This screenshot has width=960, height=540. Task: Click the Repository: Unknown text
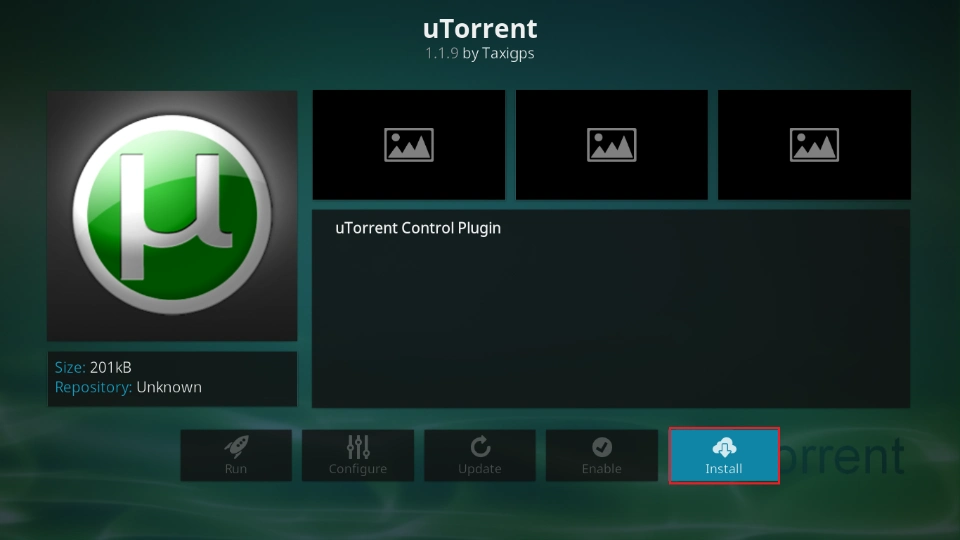coord(128,387)
